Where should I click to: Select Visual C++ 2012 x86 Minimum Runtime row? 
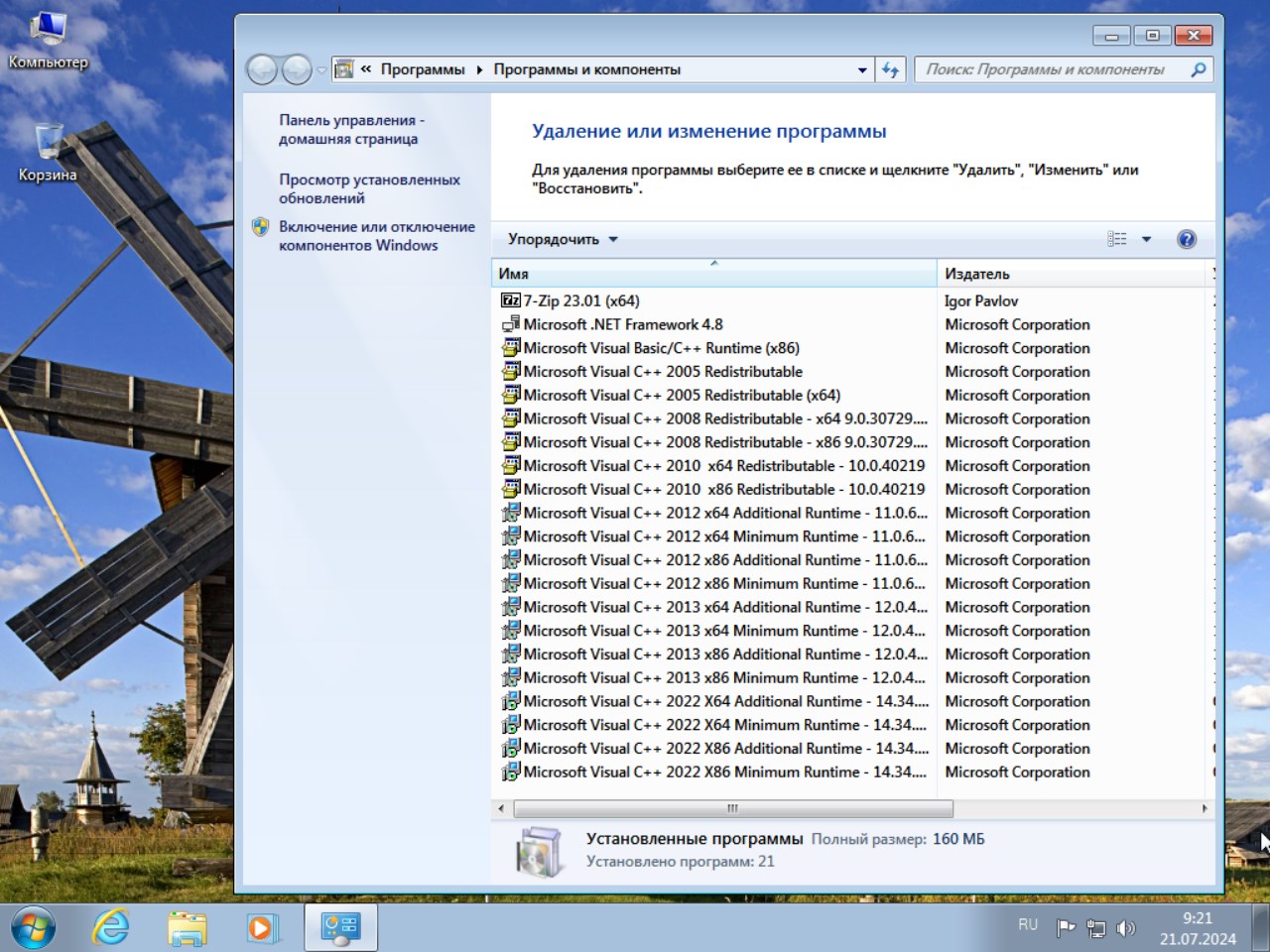pos(853,583)
